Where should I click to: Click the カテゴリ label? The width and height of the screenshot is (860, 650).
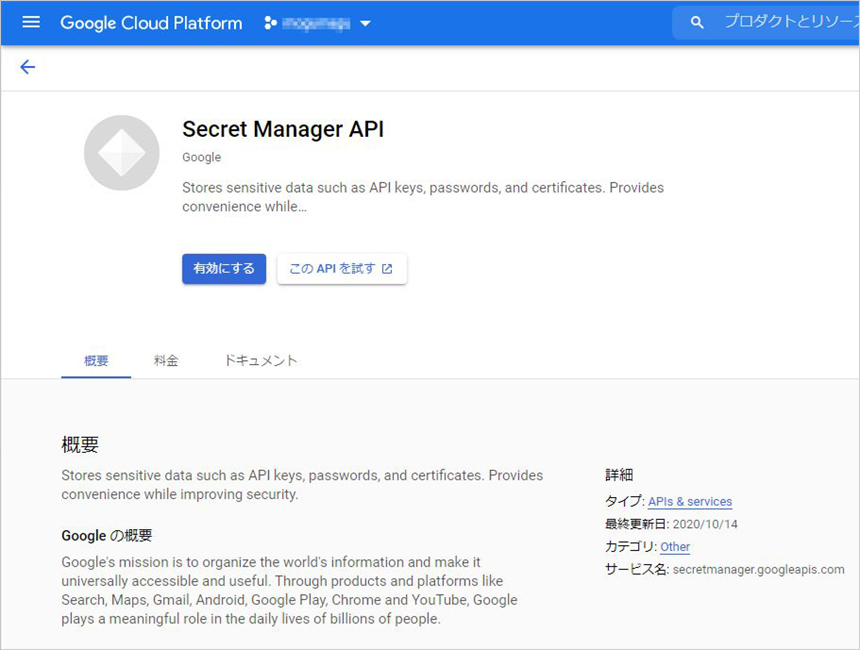631,547
